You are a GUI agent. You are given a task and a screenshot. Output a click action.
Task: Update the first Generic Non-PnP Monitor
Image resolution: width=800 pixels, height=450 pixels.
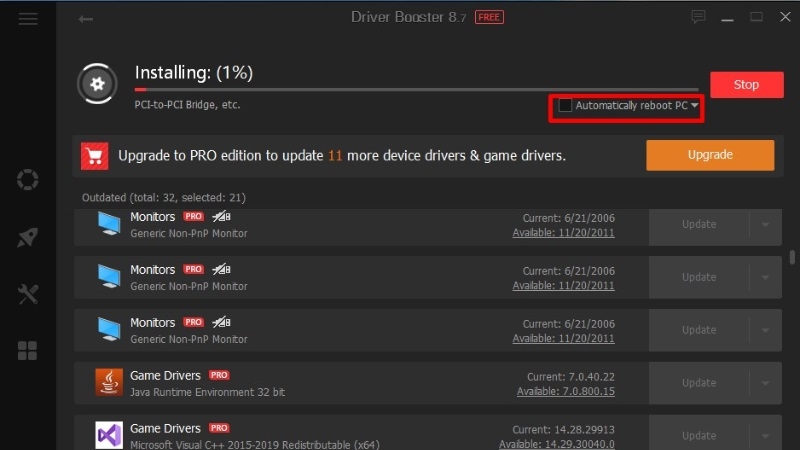point(699,224)
